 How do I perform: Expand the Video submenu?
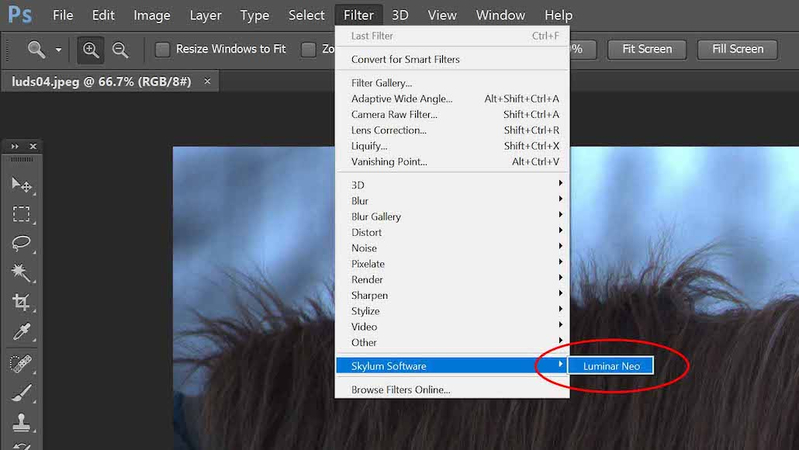click(x=452, y=327)
